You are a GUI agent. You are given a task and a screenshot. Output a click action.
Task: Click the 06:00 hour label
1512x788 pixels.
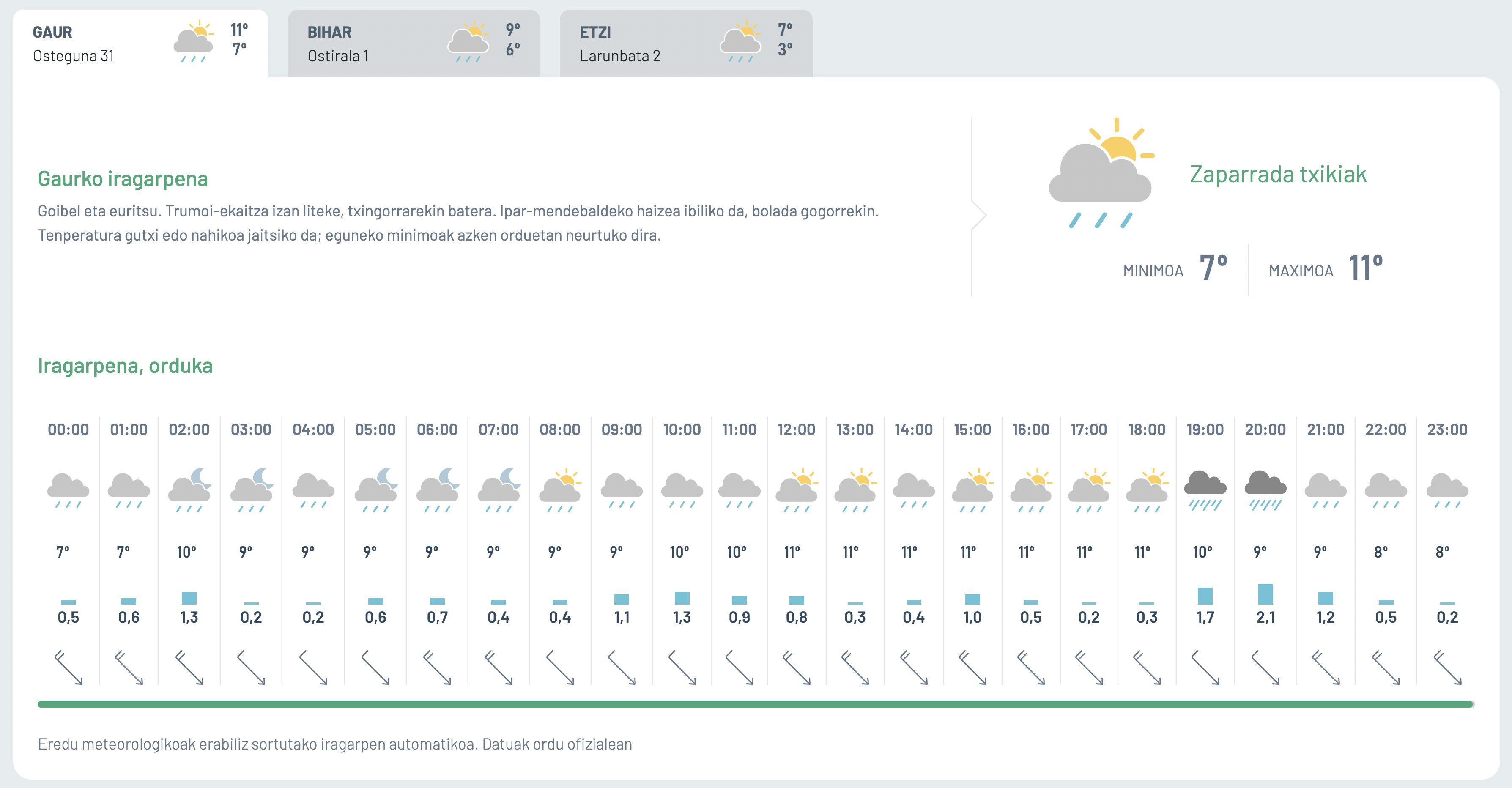tap(437, 430)
